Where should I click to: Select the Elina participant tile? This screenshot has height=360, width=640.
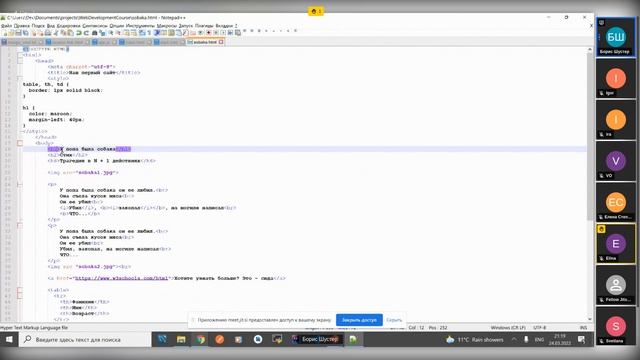616,244
